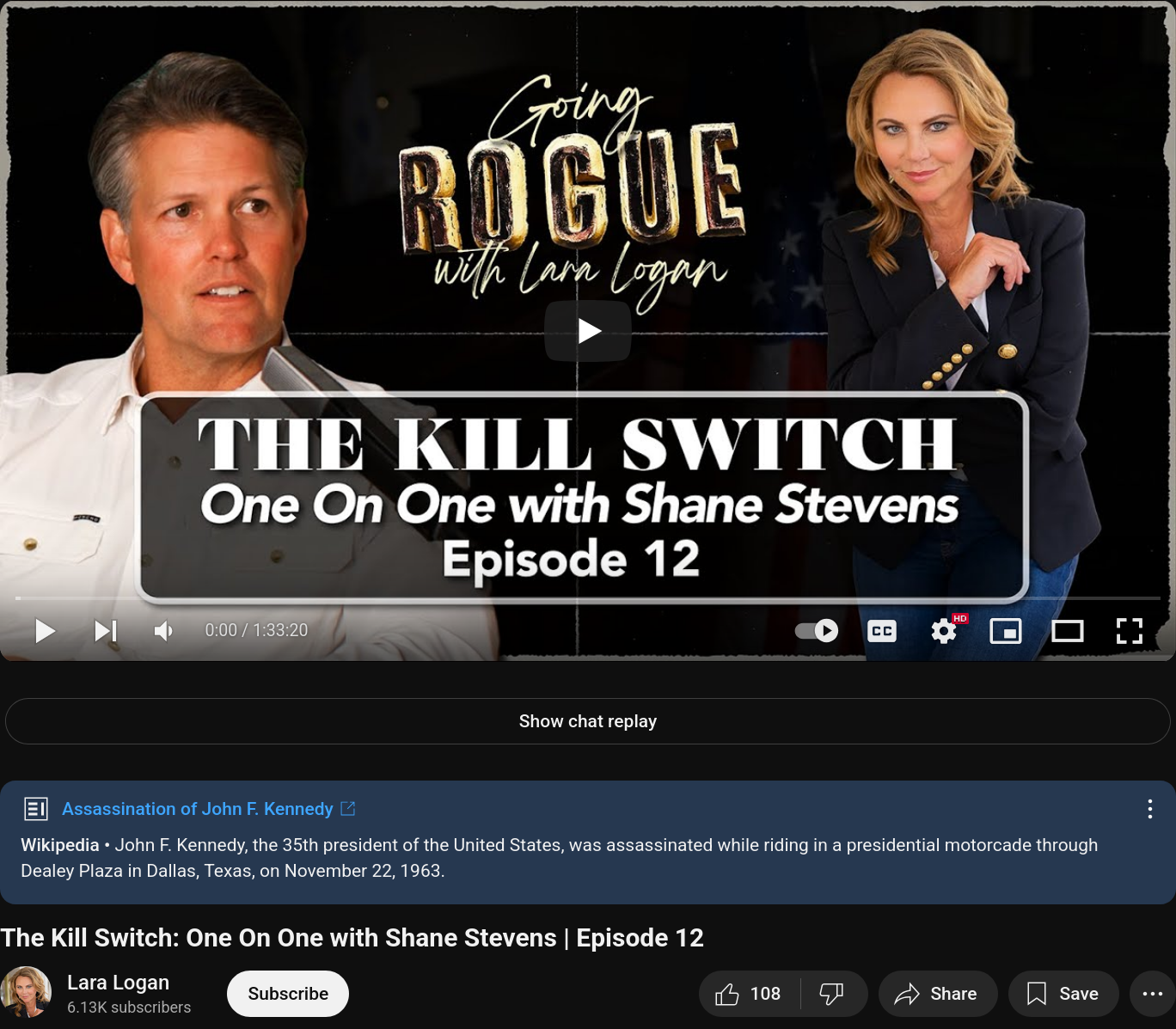The height and width of the screenshot is (1029, 1176).
Task: Open the Lara Logan channel name
Action: click(x=118, y=983)
